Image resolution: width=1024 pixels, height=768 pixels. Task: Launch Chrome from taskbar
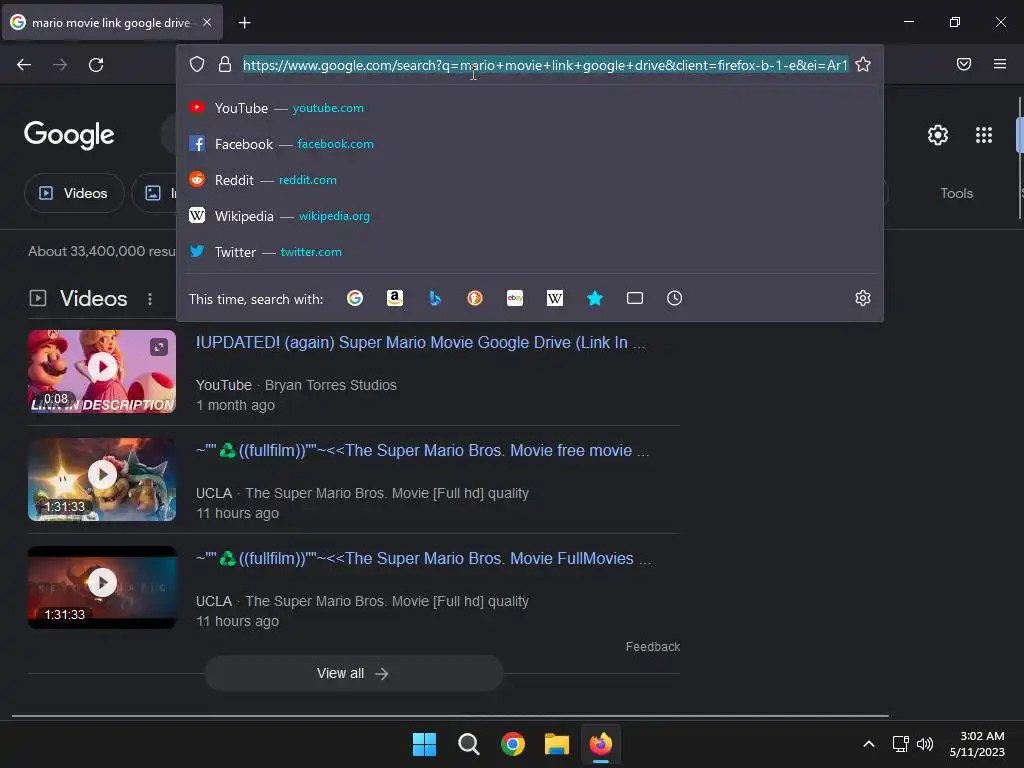point(513,744)
